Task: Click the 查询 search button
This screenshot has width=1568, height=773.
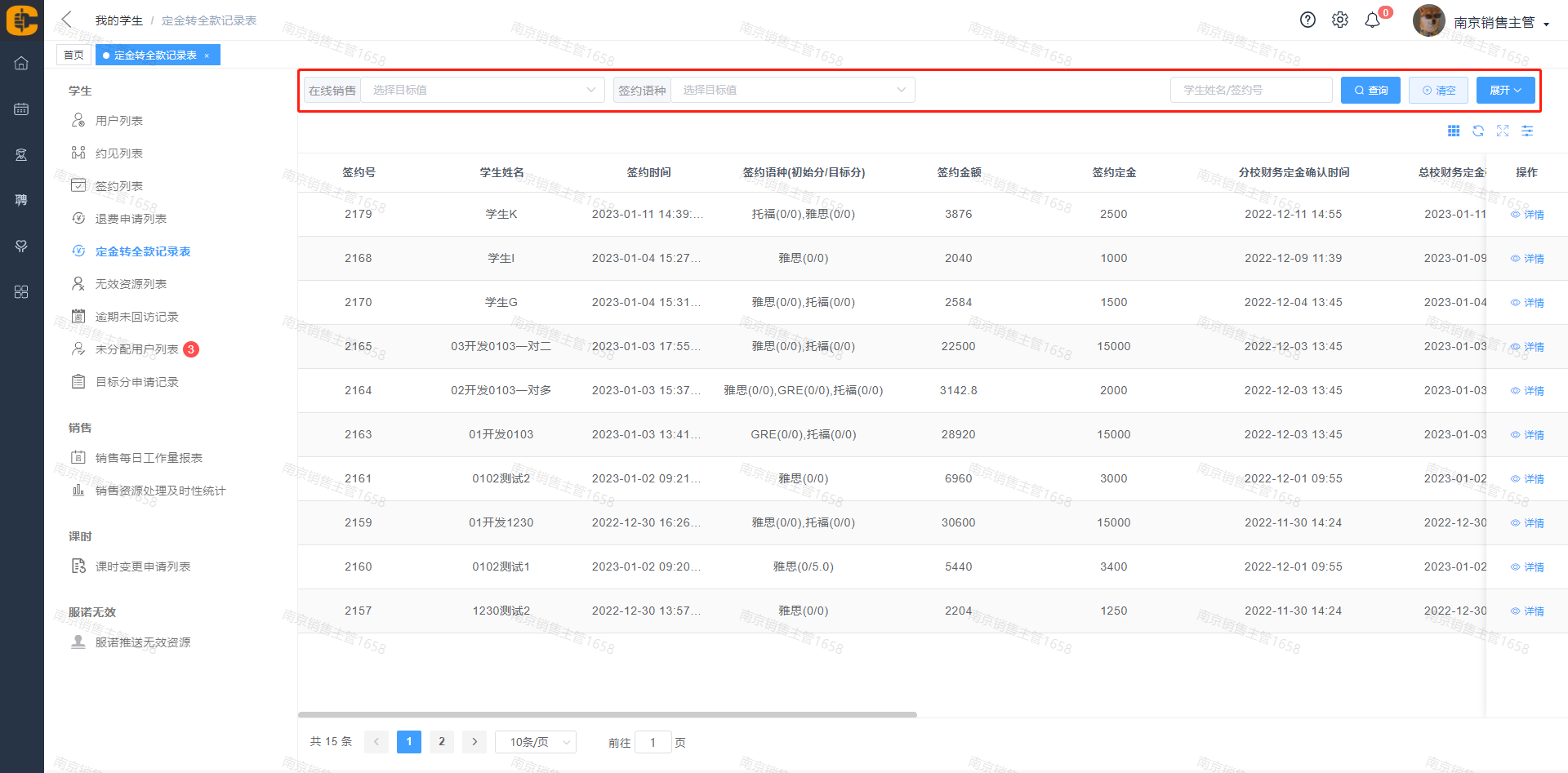Action: pos(1370,90)
